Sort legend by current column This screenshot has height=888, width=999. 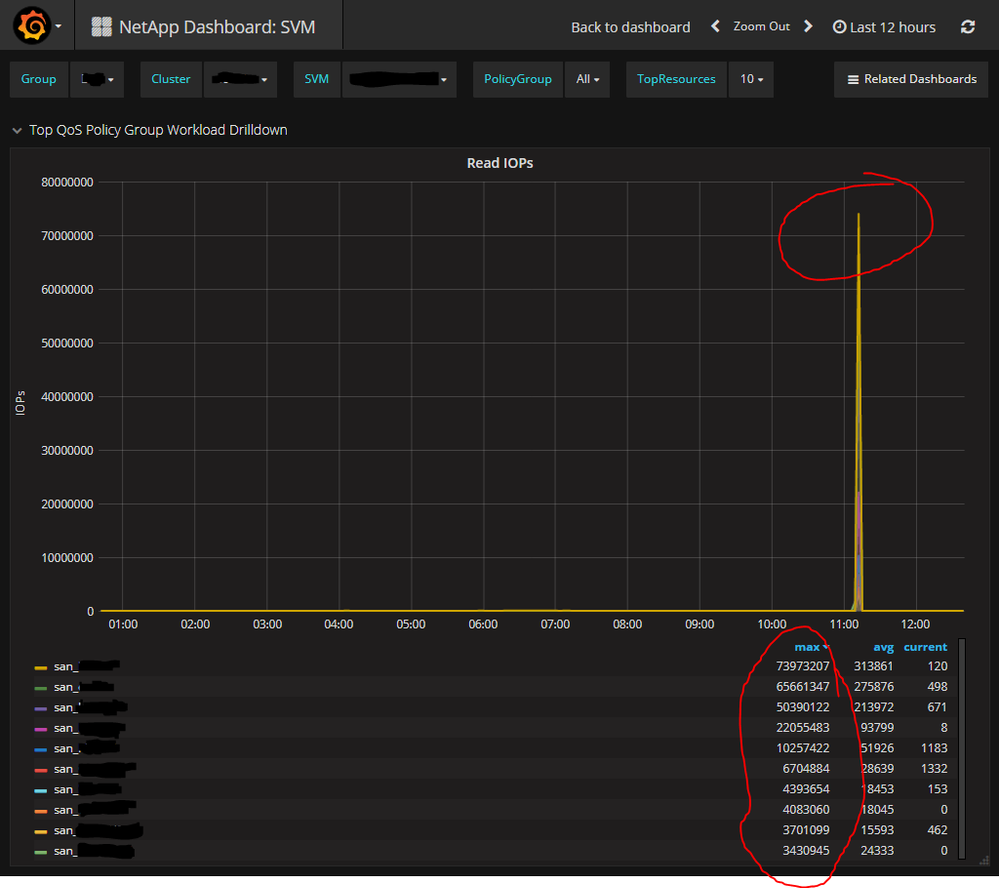coord(925,647)
